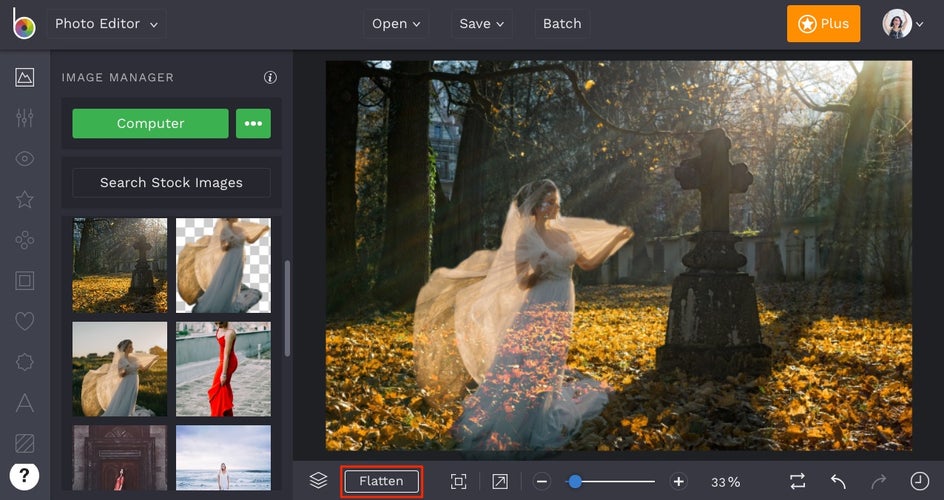Image resolution: width=944 pixels, height=500 pixels.
Task: Open the Effects star icon in sidebar
Action: coord(25,199)
